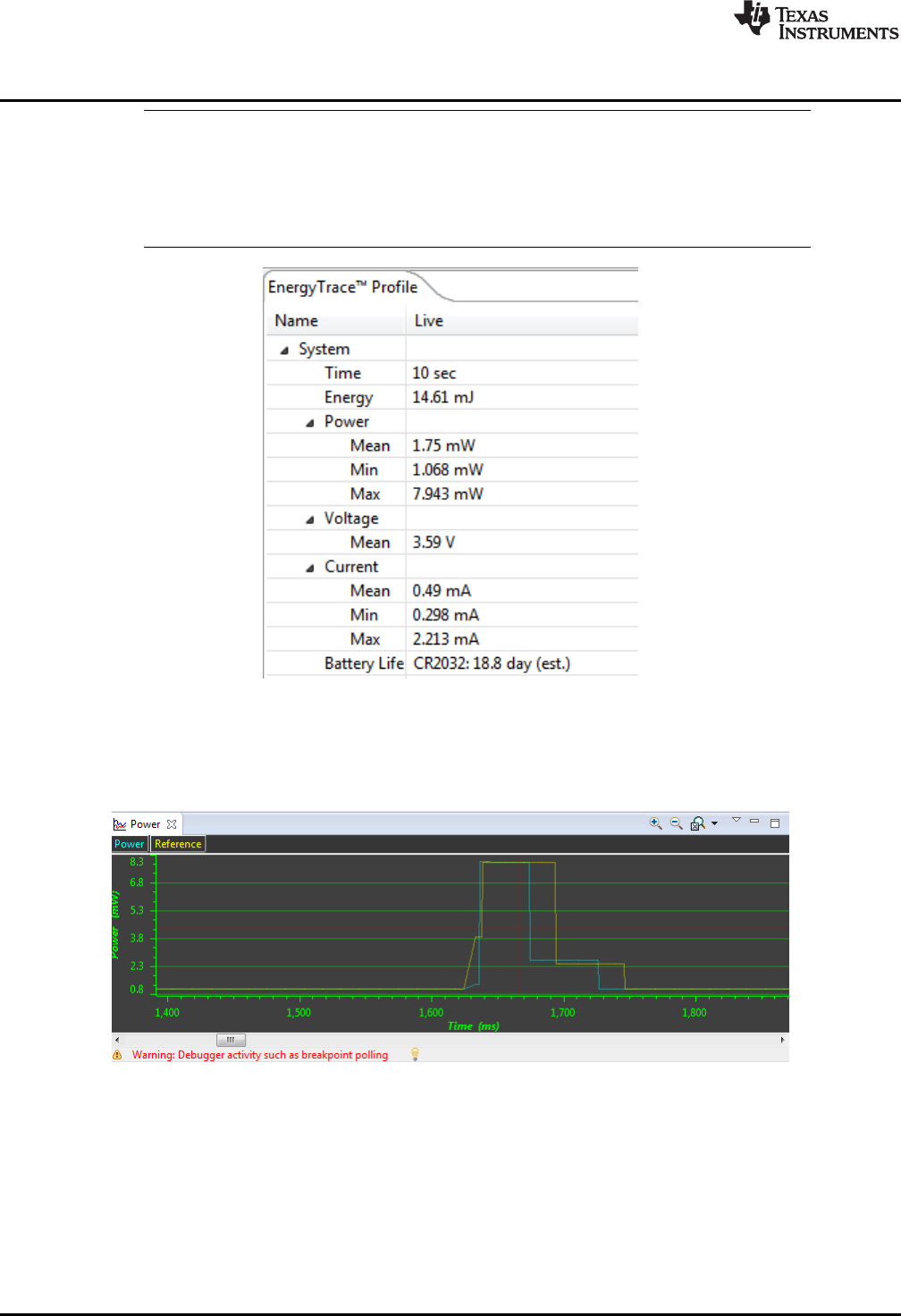Maximize the Power view panel
The width and height of the screenshot is (901, 1316).
[x=775, y=822]
